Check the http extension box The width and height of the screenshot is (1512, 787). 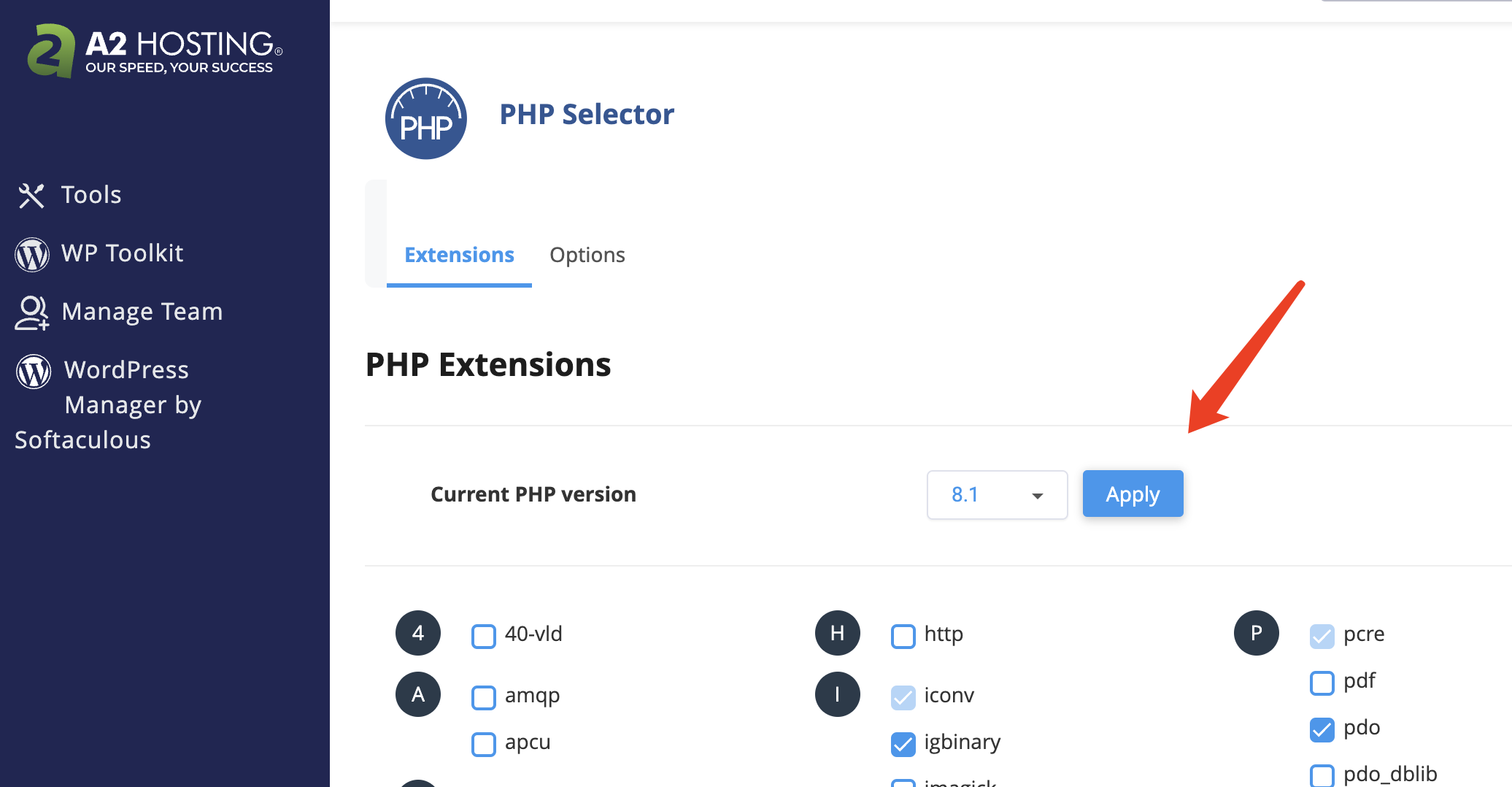point(903,636)
